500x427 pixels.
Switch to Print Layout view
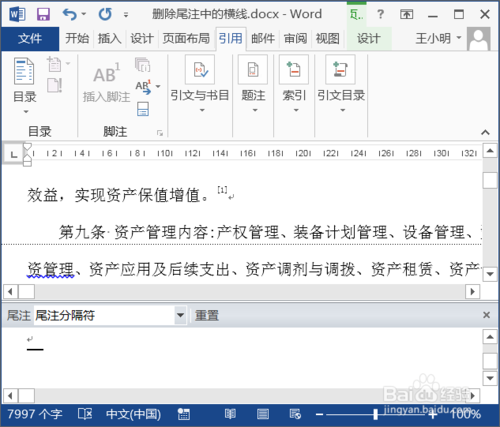coord(263,414)
